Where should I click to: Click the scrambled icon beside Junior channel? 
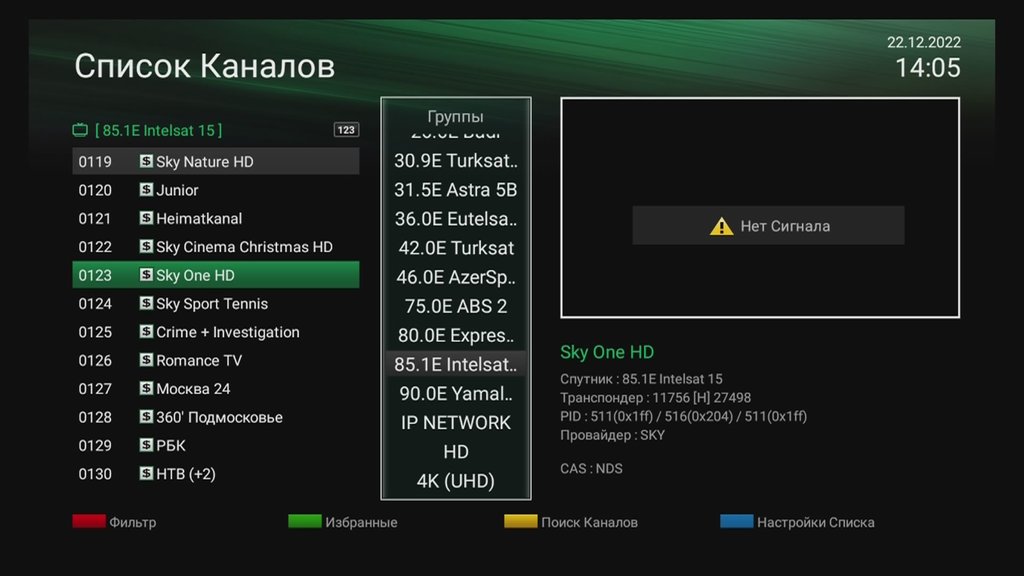pos(145,189)
